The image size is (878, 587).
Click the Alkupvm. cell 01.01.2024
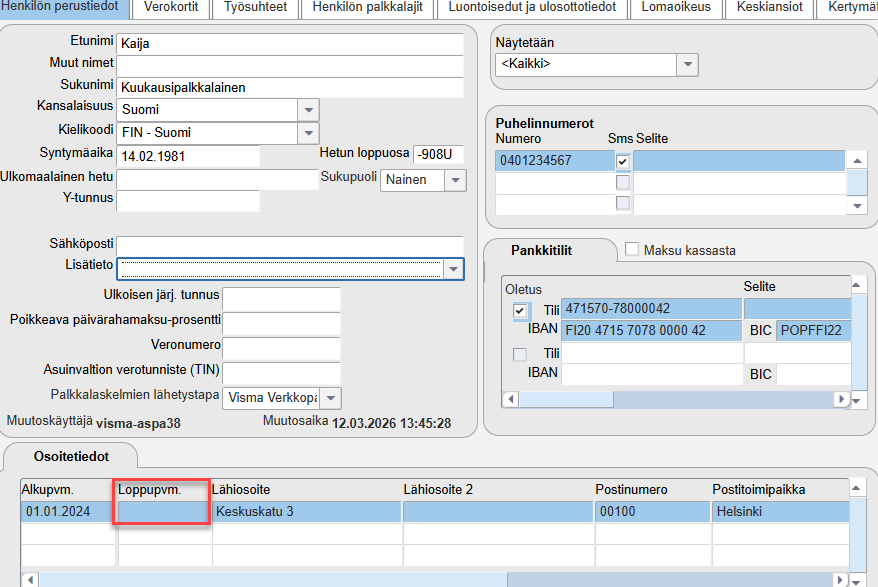(68, 512)
